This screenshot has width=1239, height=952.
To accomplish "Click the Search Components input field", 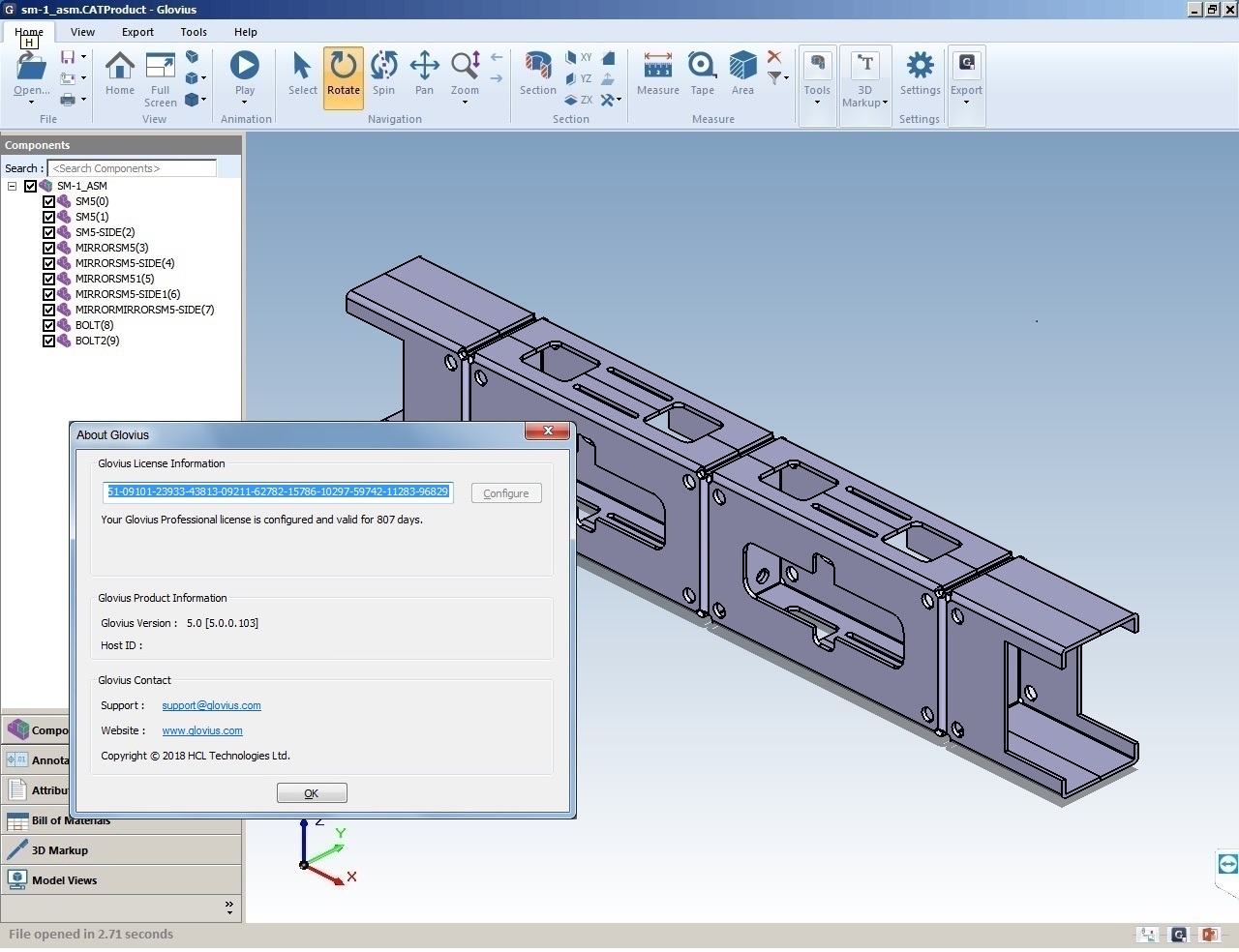I will point(132,168).
